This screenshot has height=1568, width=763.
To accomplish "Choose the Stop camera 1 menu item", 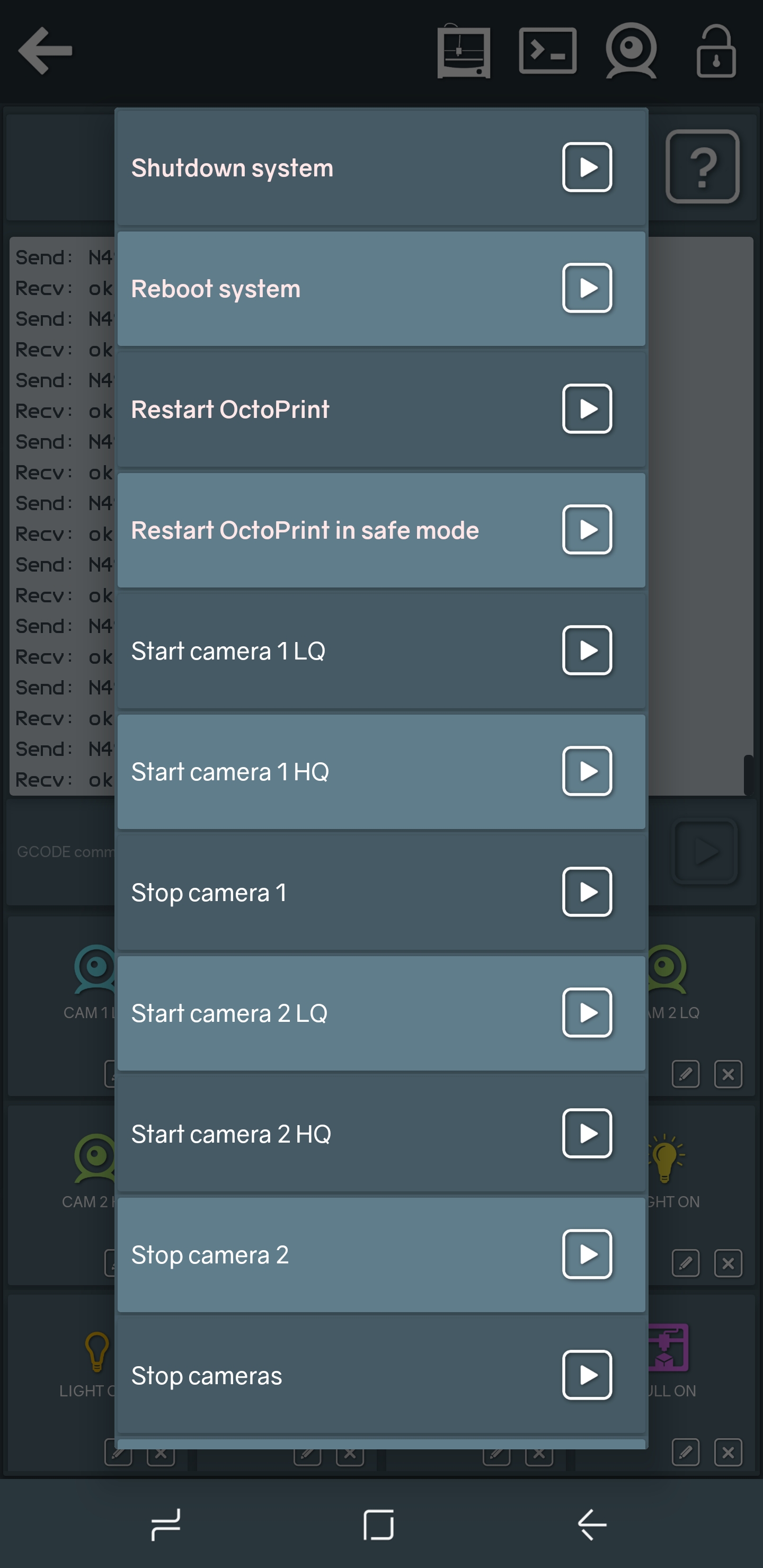I will pos(587,892).
